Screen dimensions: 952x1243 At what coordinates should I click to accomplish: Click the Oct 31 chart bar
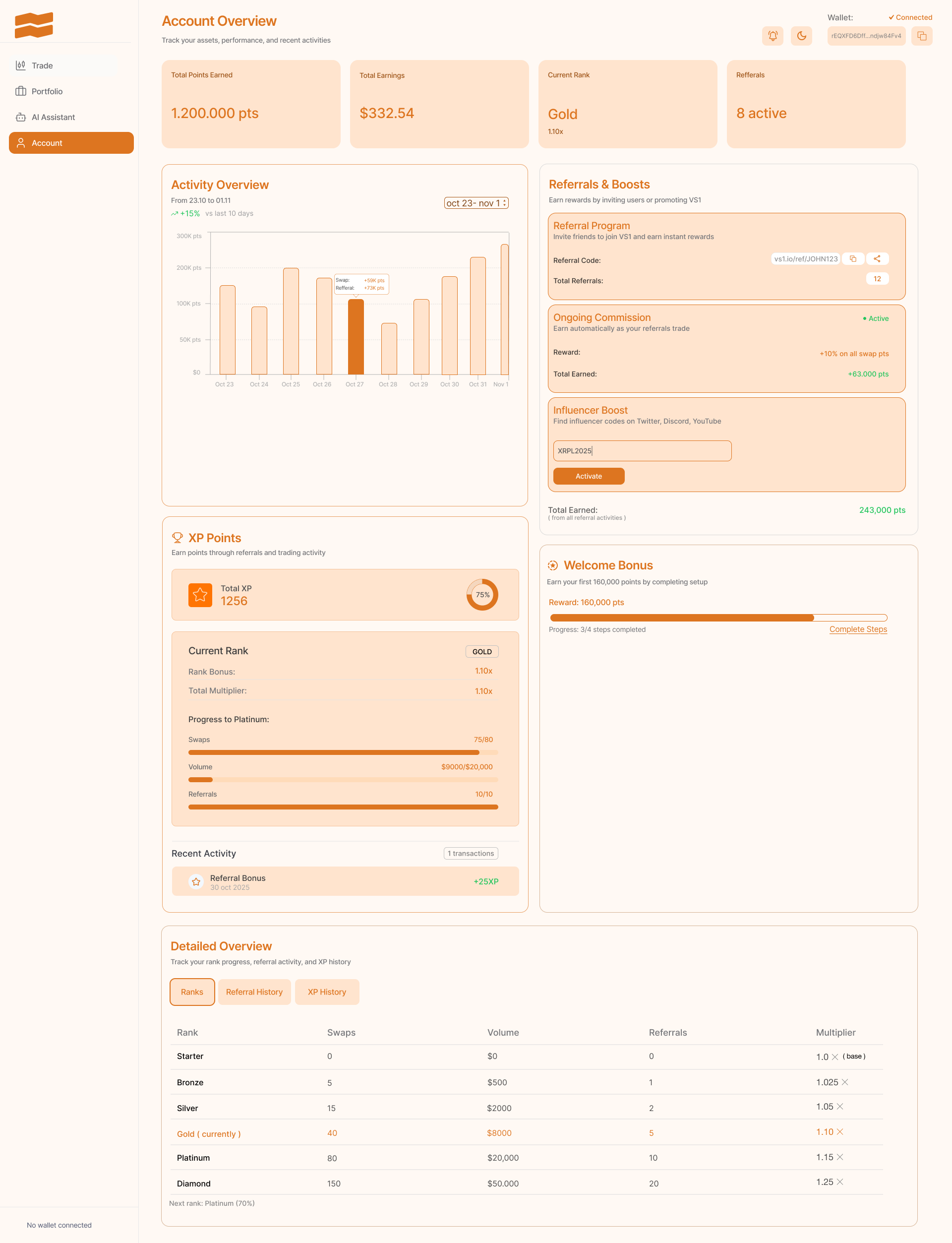(x=477, y=315)
